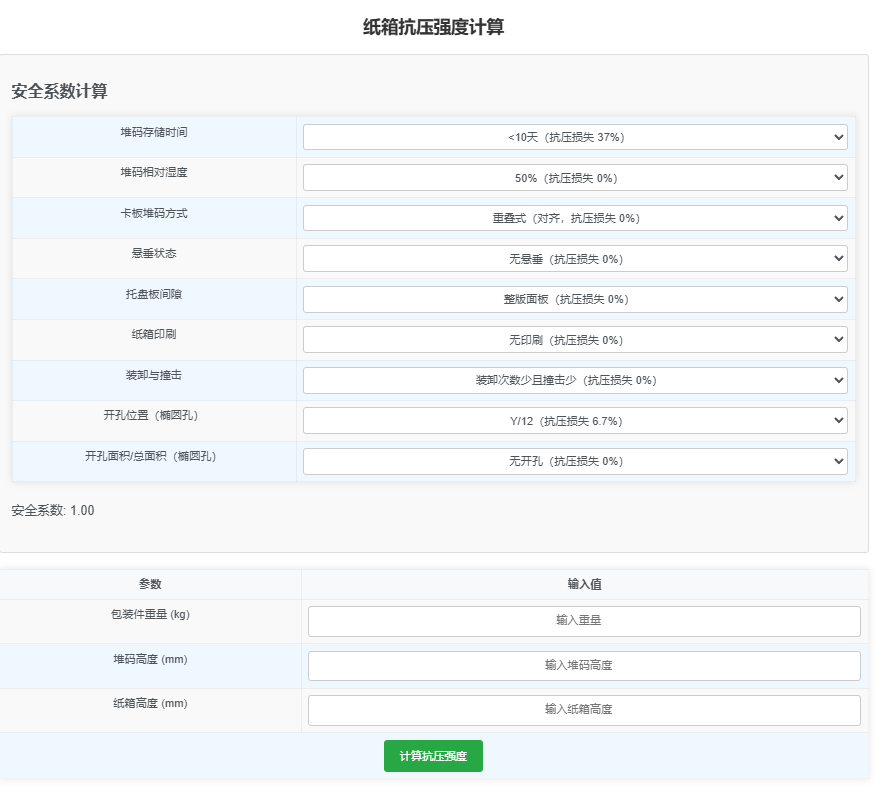Click the 堆码高度 (mm) input field
The image size is (875, 797).
coord(585,665)
